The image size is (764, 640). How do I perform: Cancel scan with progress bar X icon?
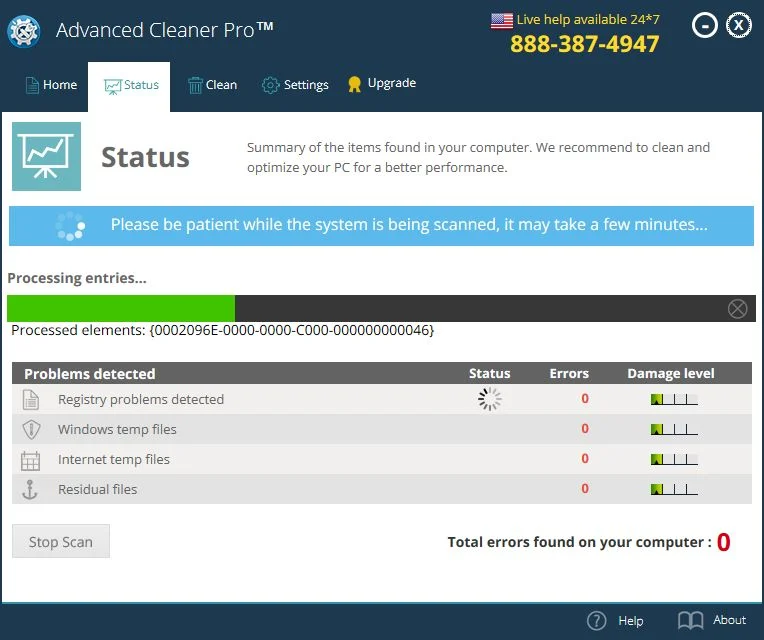pos(737,309)
